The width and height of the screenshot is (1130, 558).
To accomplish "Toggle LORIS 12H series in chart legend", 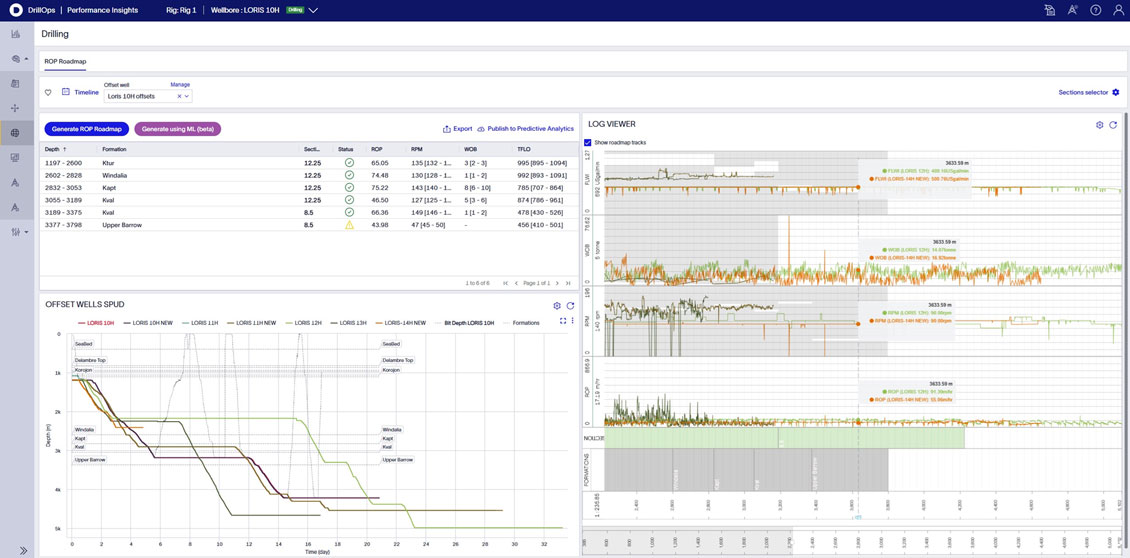I will click(x=305, y=323).
